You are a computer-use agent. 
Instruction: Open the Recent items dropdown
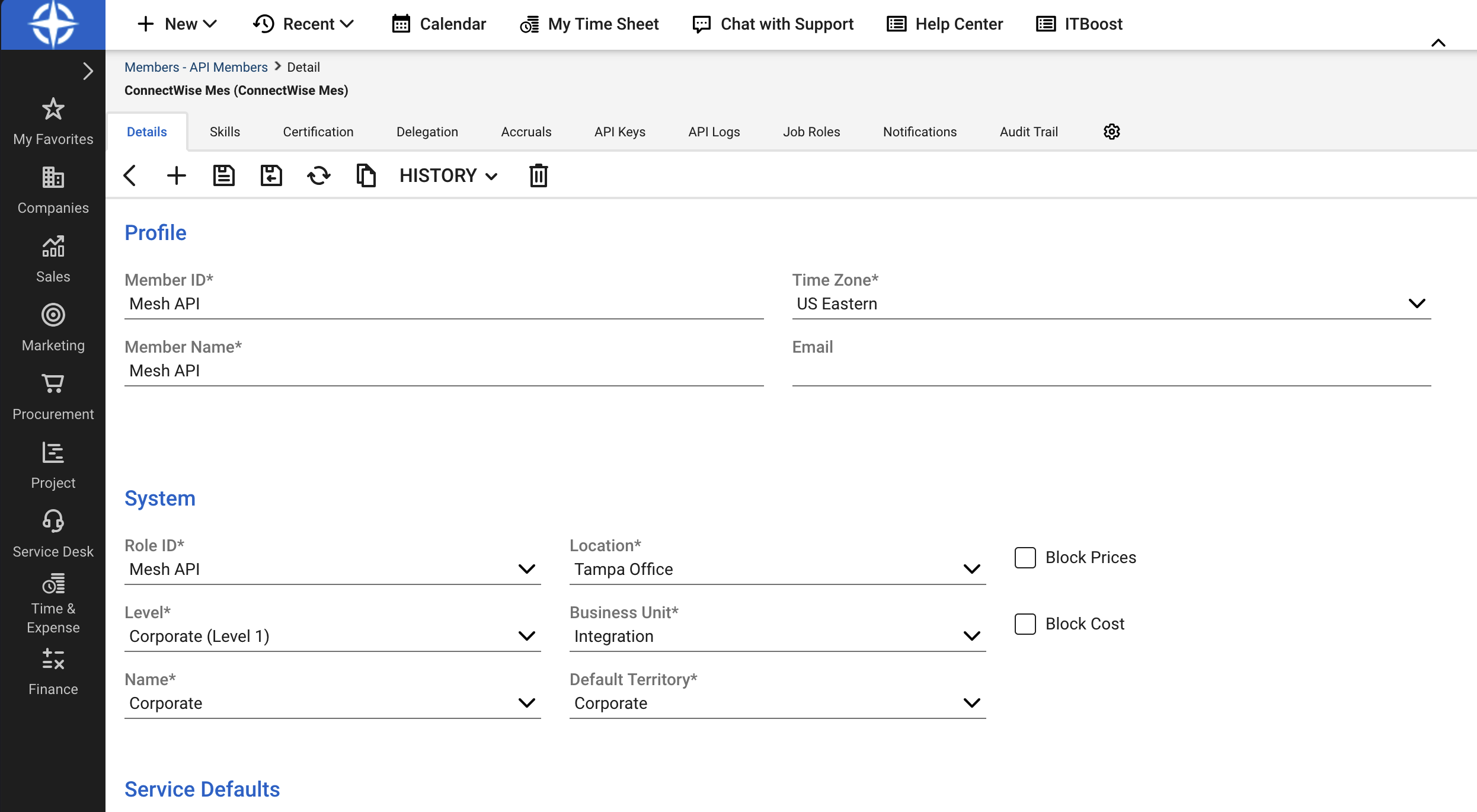pyautogui.click(x=303, y=24)
